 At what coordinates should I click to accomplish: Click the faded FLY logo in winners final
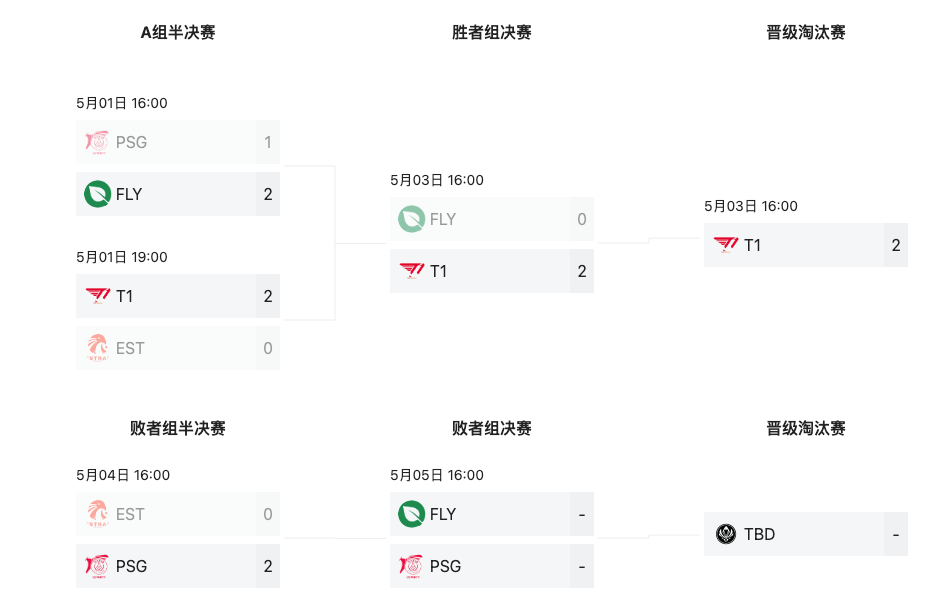coord(411,220)
